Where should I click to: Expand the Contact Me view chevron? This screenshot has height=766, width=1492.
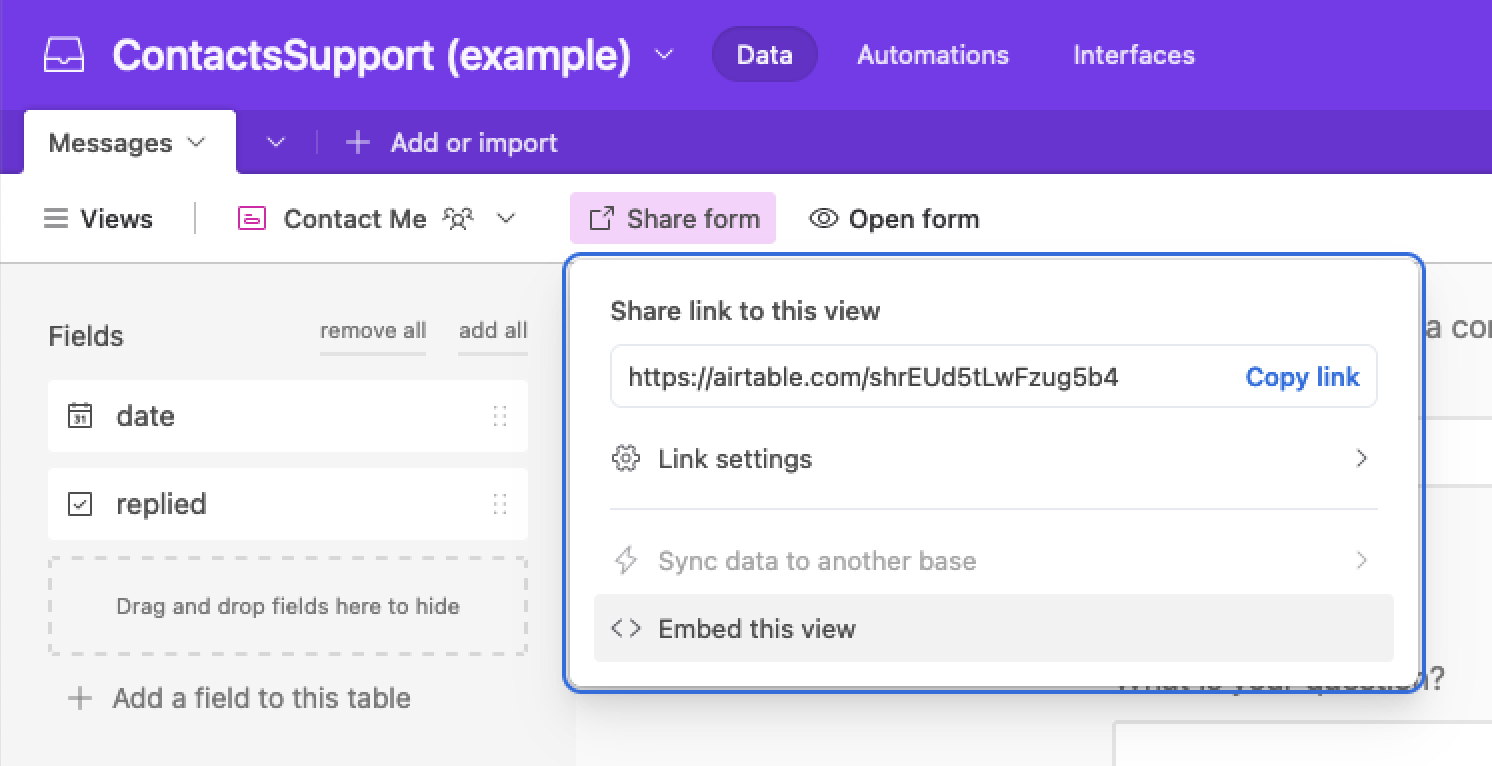507,218
